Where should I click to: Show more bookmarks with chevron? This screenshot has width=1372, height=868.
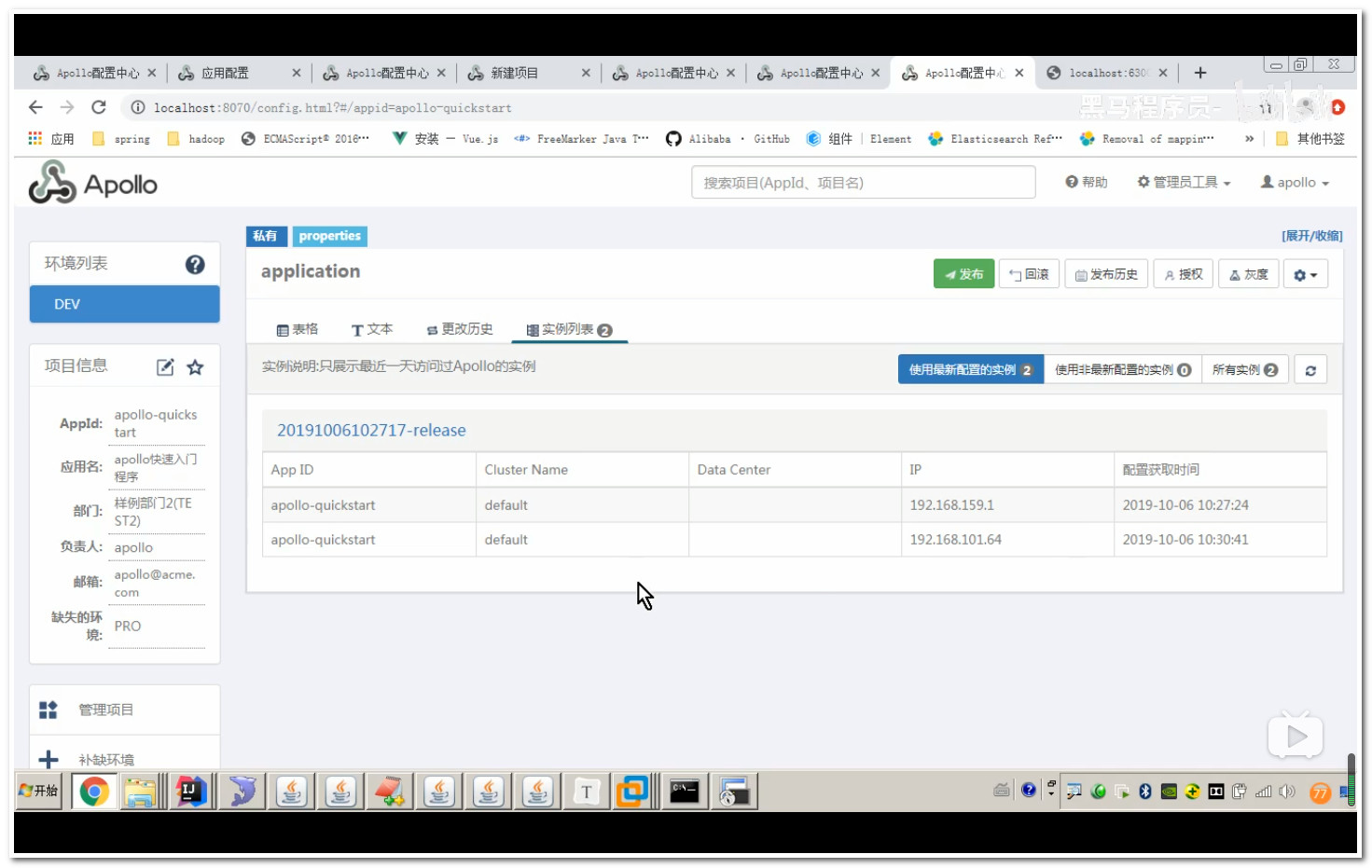1250,138
